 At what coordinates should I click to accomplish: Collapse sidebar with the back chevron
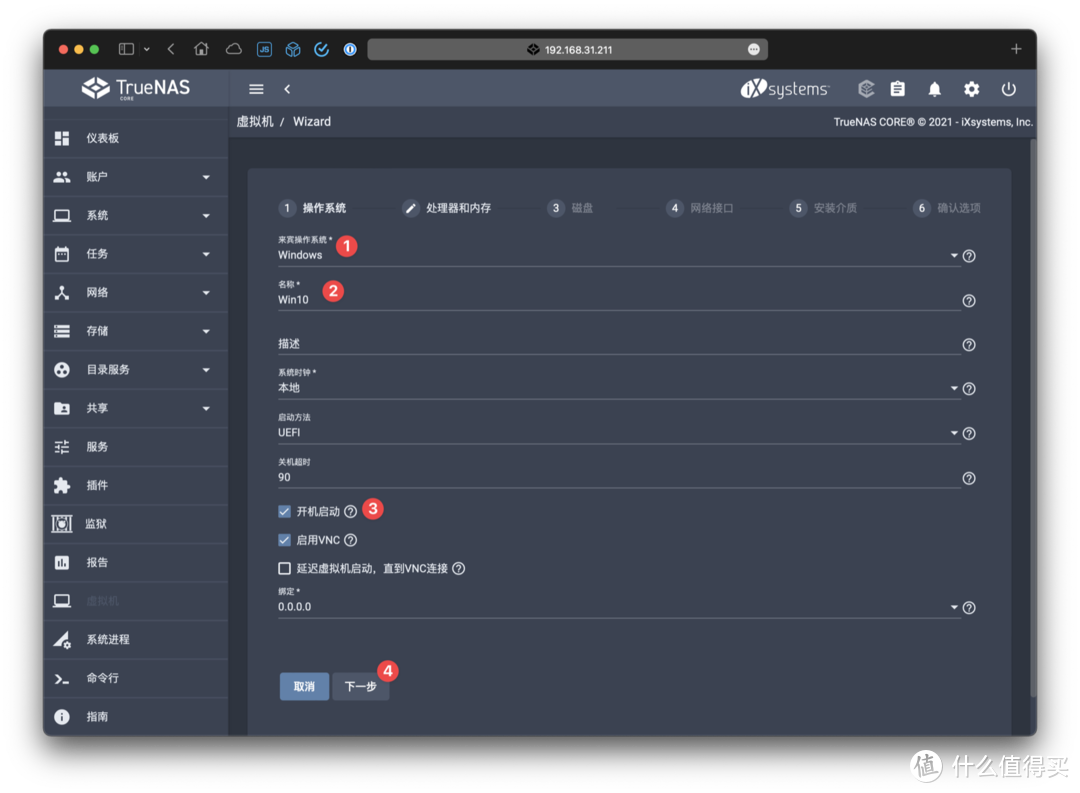coord(287,89)
